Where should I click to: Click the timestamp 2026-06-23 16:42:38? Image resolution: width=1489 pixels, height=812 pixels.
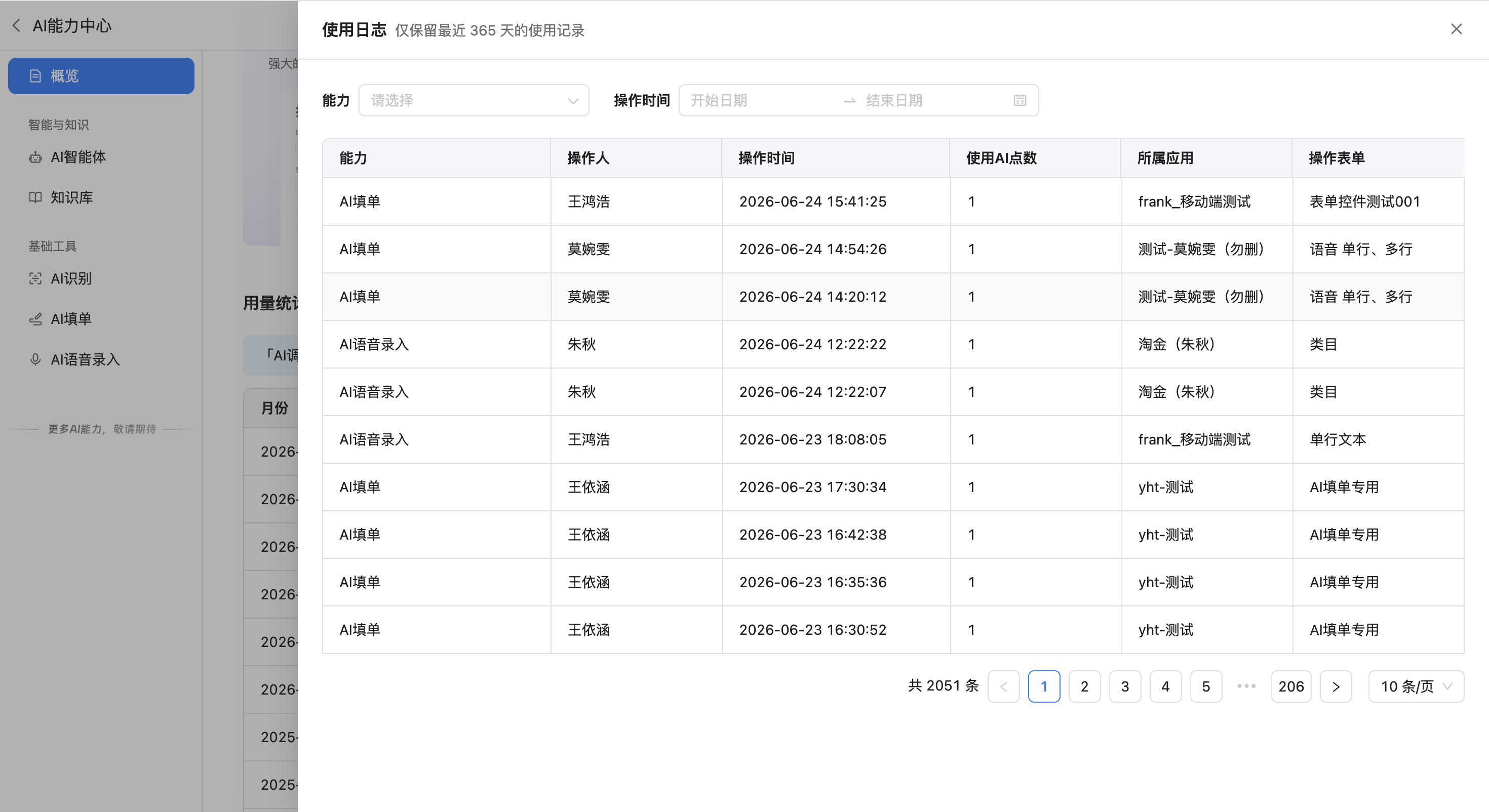[813, 535]
